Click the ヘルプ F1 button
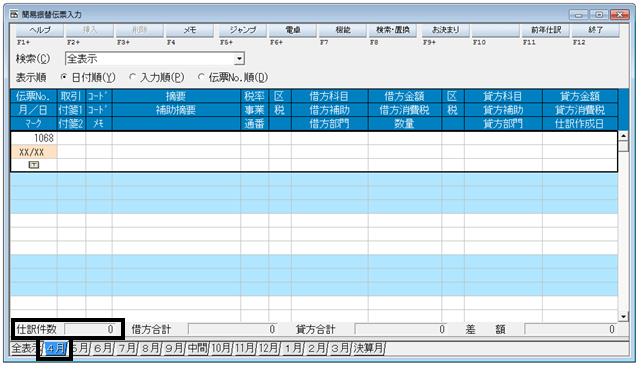 click(x=40, y=30)
